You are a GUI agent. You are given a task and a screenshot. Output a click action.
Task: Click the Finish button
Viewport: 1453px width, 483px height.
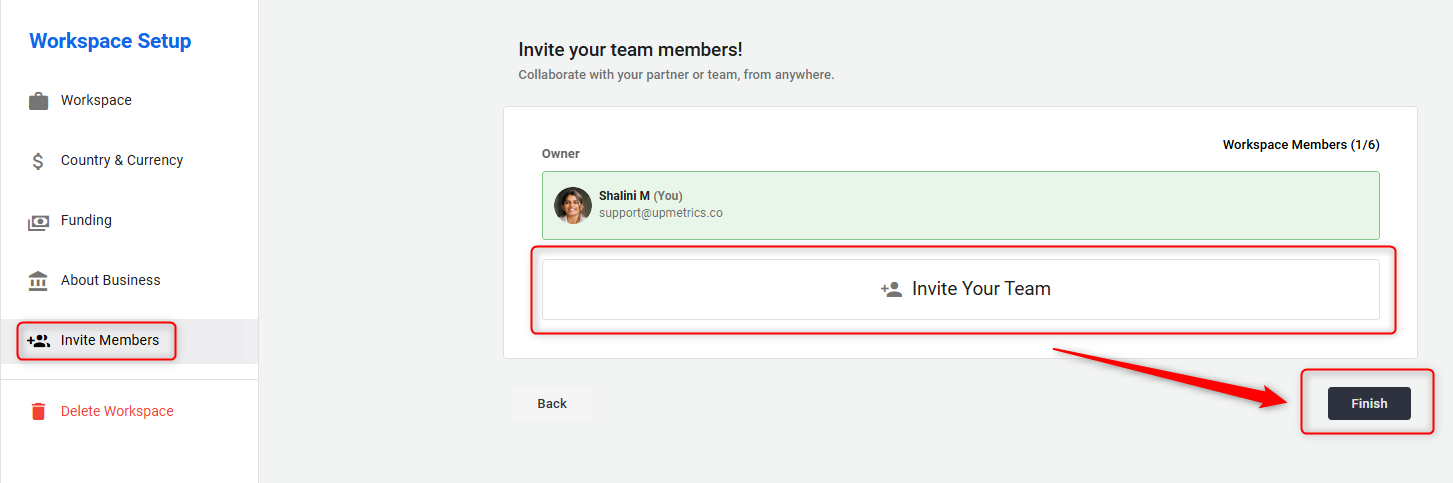tap(1368, 404)
